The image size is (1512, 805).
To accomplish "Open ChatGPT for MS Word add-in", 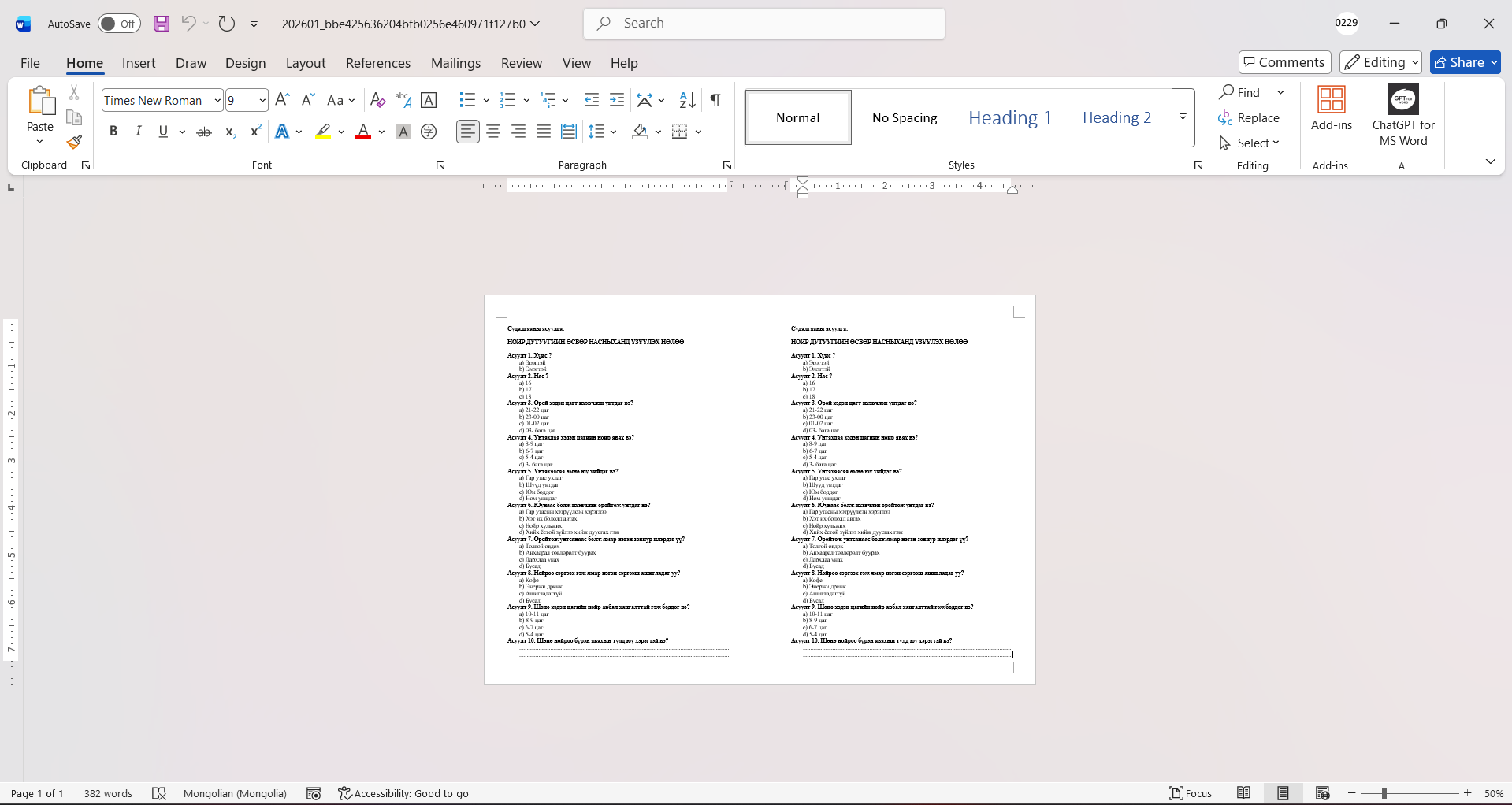I will click(x=1402, y=116).
